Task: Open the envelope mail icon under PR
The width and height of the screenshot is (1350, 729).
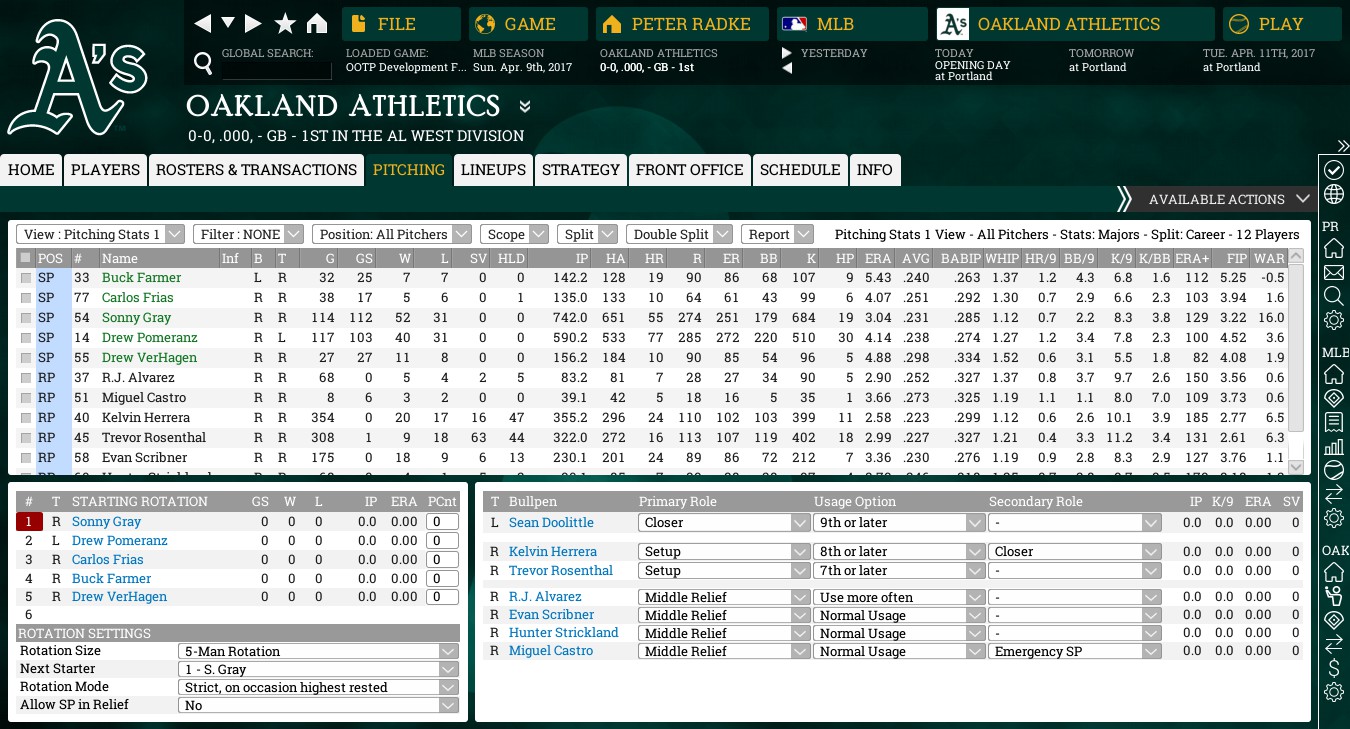Action: point(1333,272)
